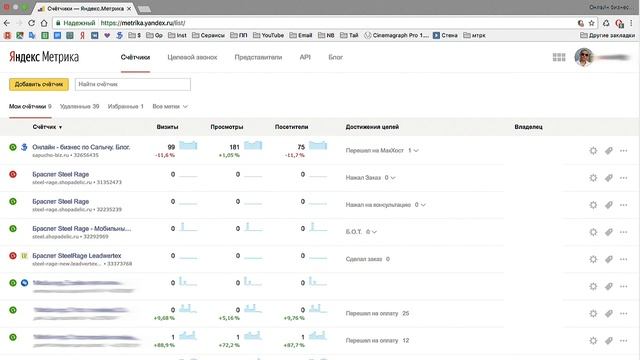Click tag icon in Браслет Steel Rage 31352473 row
The width and height of the screenshot is (640, 360).
click(x=609, y=178)
